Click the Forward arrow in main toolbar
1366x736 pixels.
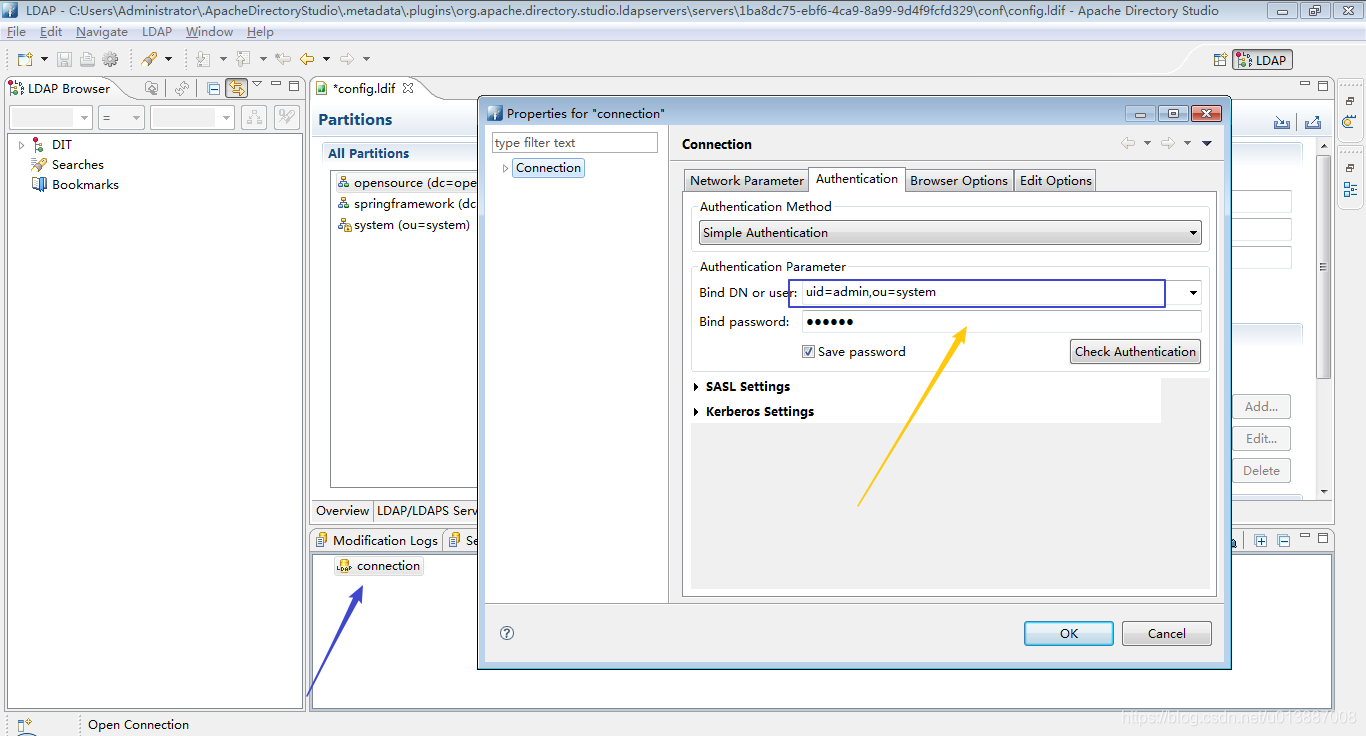(x=346, y=60)
